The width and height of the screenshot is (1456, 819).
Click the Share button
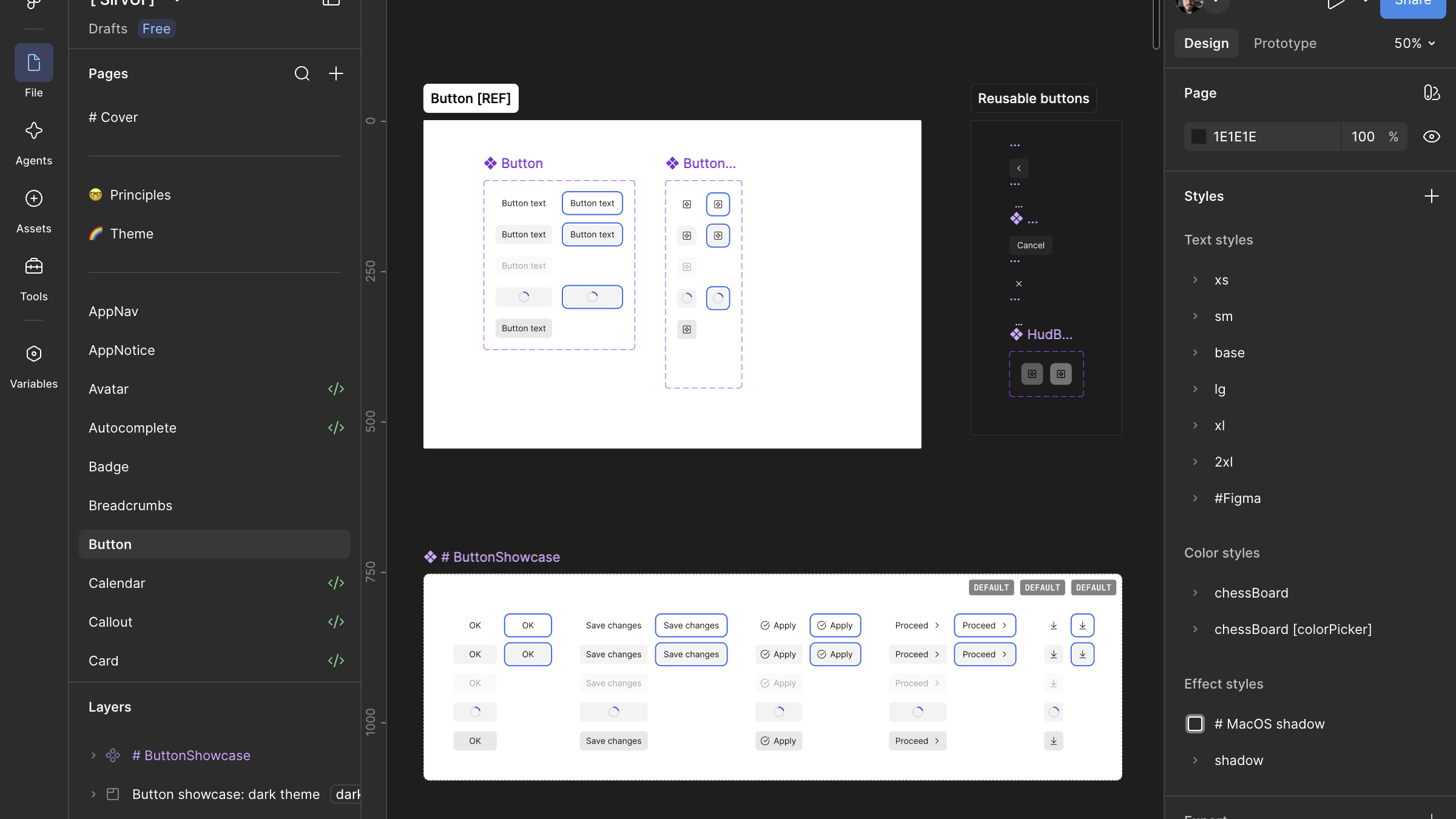click(1413, 6)
